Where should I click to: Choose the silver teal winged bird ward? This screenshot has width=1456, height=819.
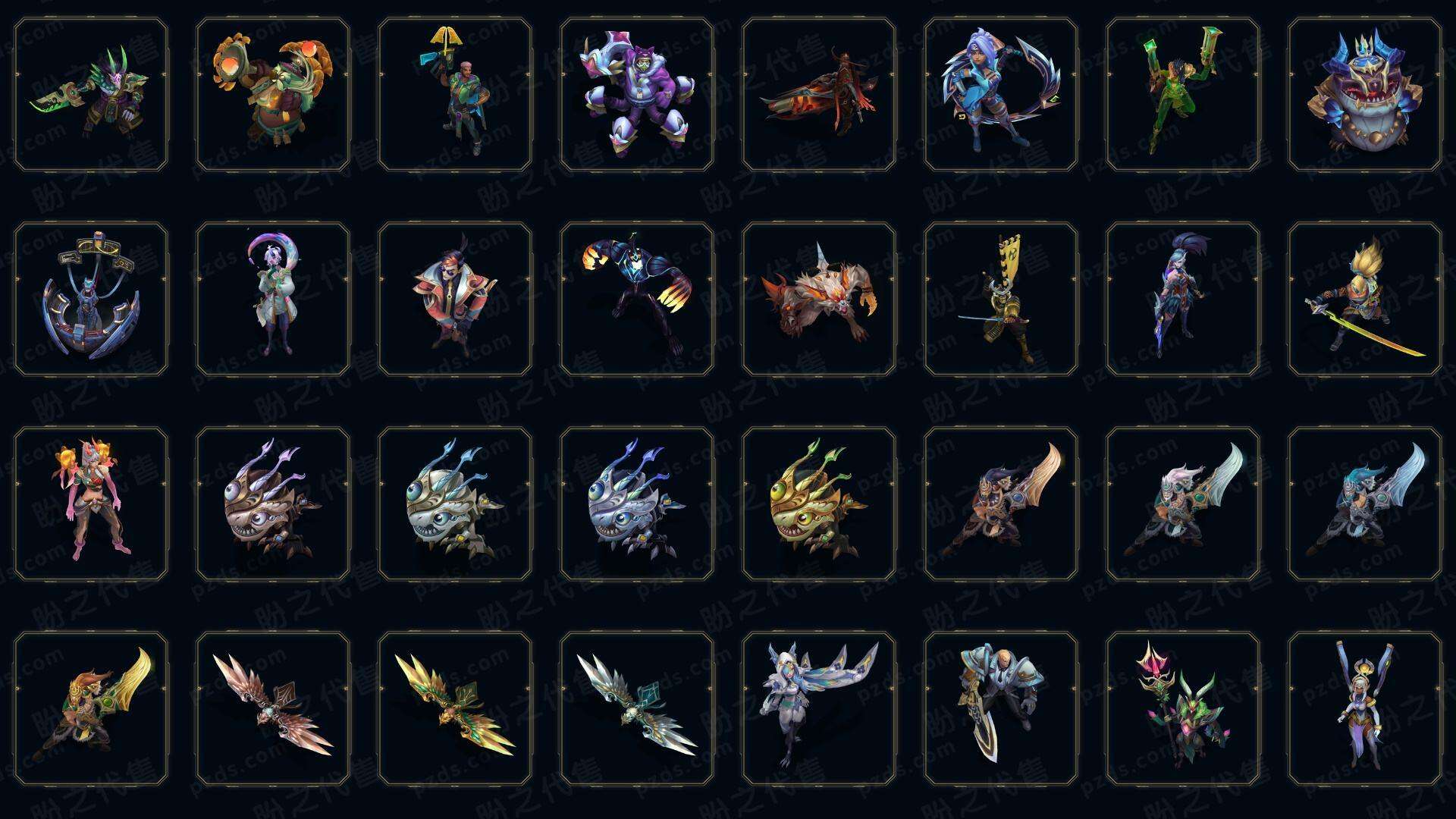click(636, 708)
